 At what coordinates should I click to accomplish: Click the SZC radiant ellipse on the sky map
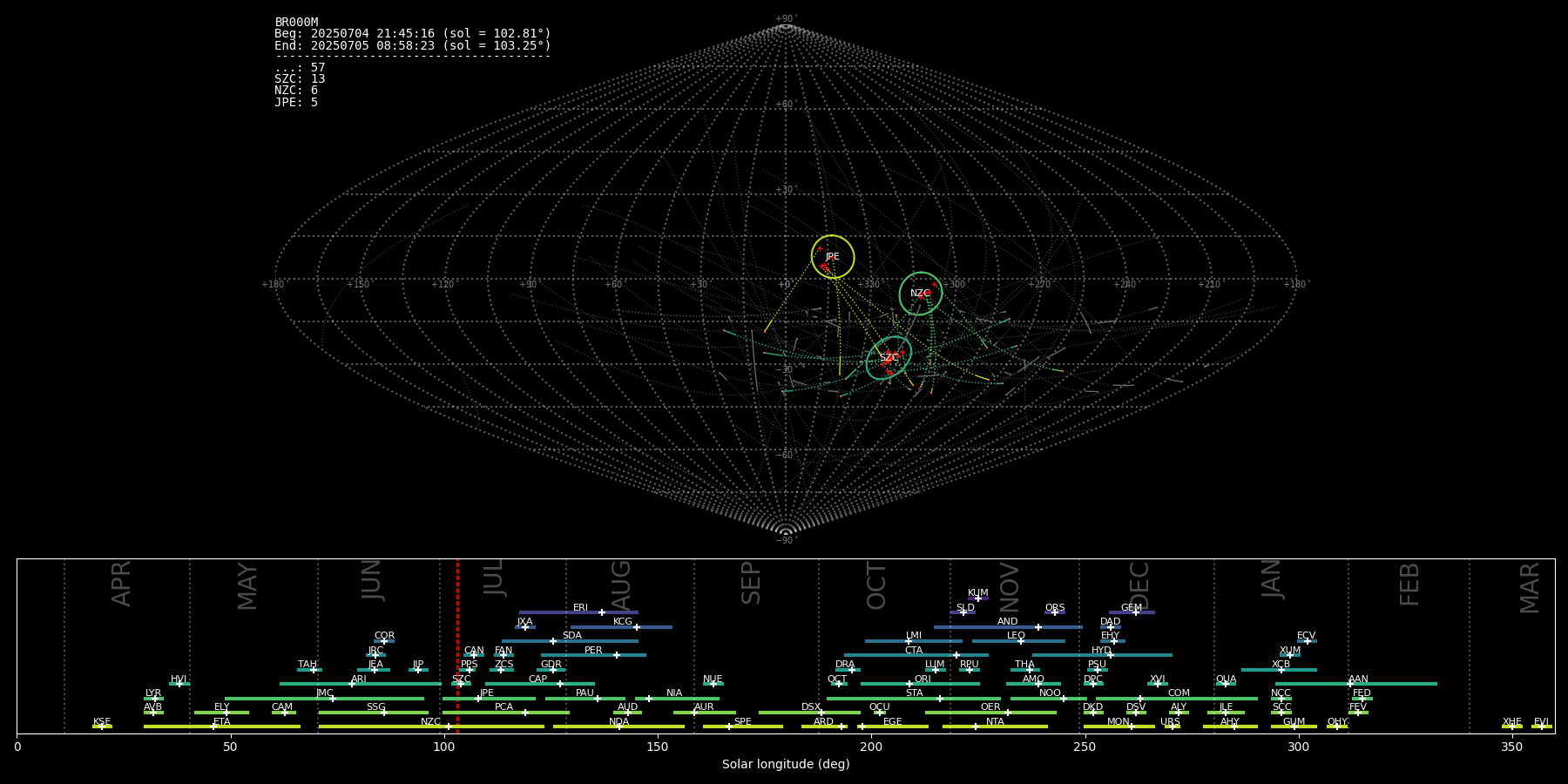click(x=889, y=358)
